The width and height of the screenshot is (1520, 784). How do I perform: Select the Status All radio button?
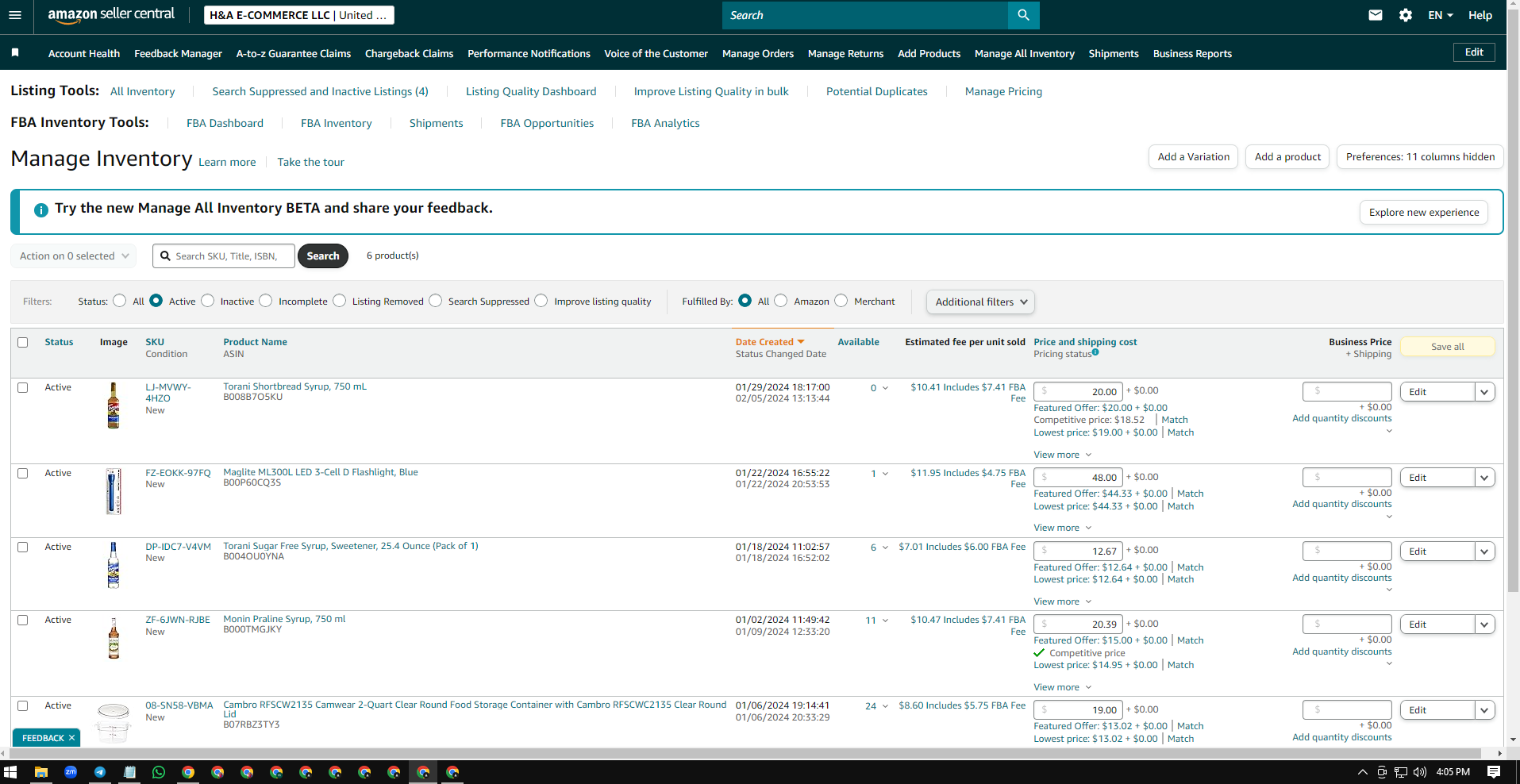(120, 301)
